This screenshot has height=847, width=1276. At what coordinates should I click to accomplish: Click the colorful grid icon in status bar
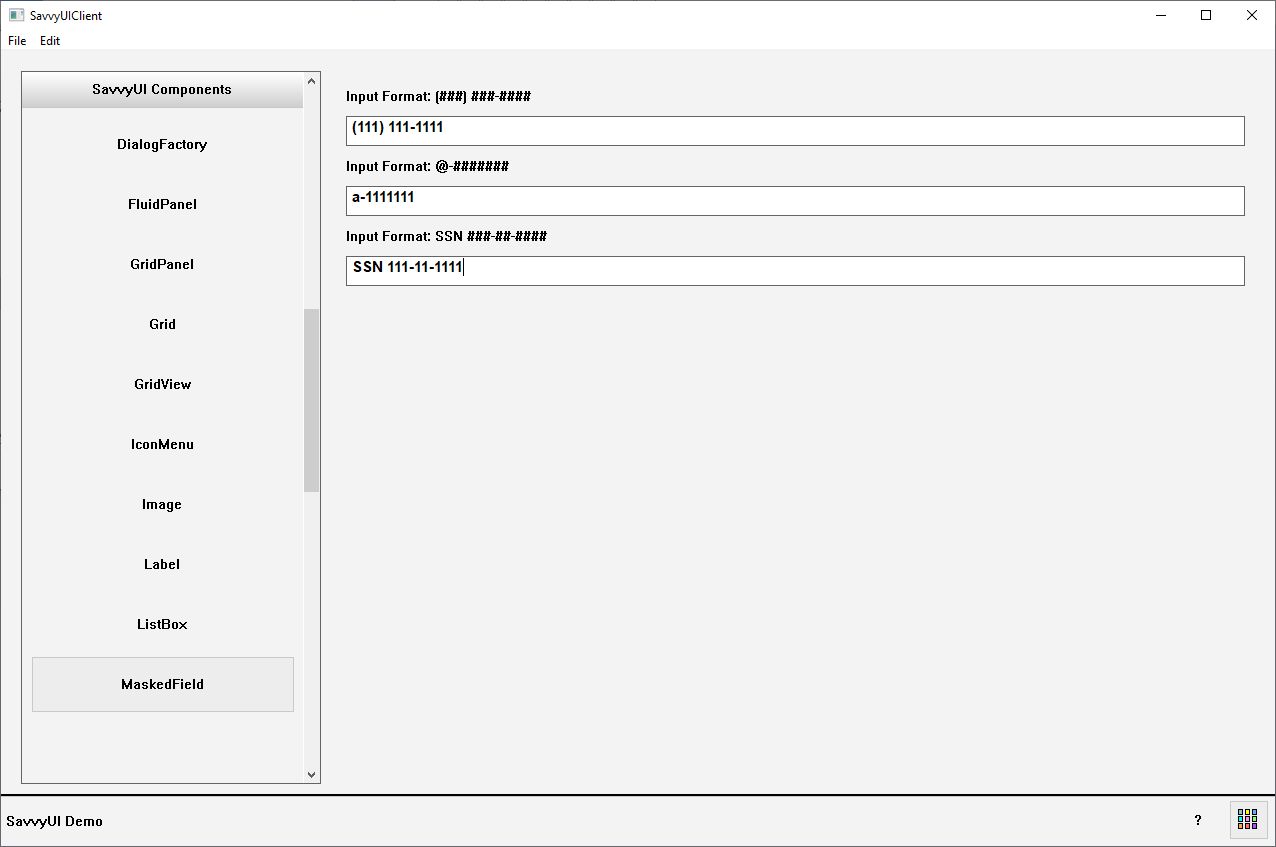(x=1247, y=820)
